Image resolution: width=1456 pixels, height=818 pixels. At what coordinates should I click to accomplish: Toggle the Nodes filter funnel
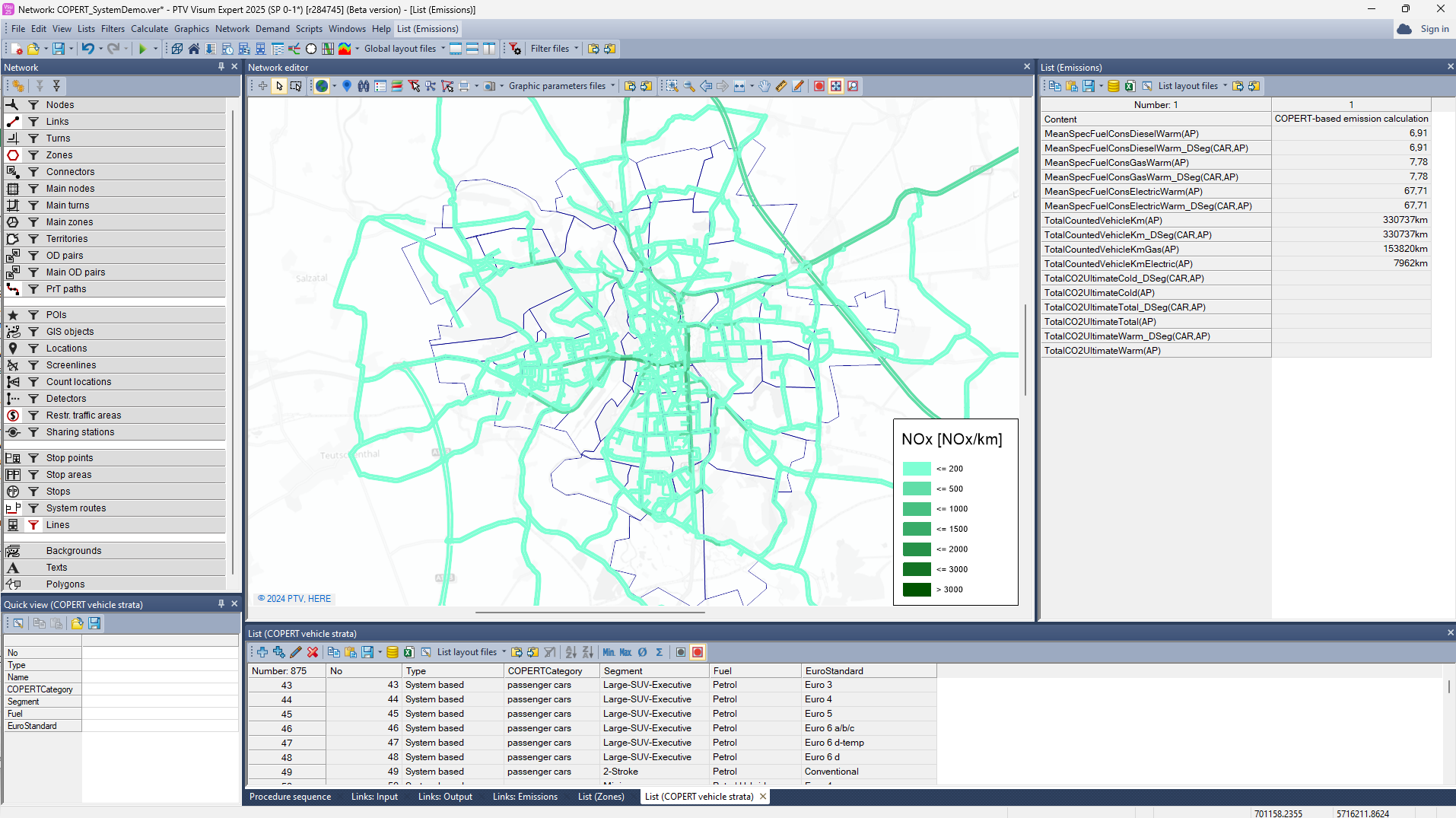tap(33, 105)
